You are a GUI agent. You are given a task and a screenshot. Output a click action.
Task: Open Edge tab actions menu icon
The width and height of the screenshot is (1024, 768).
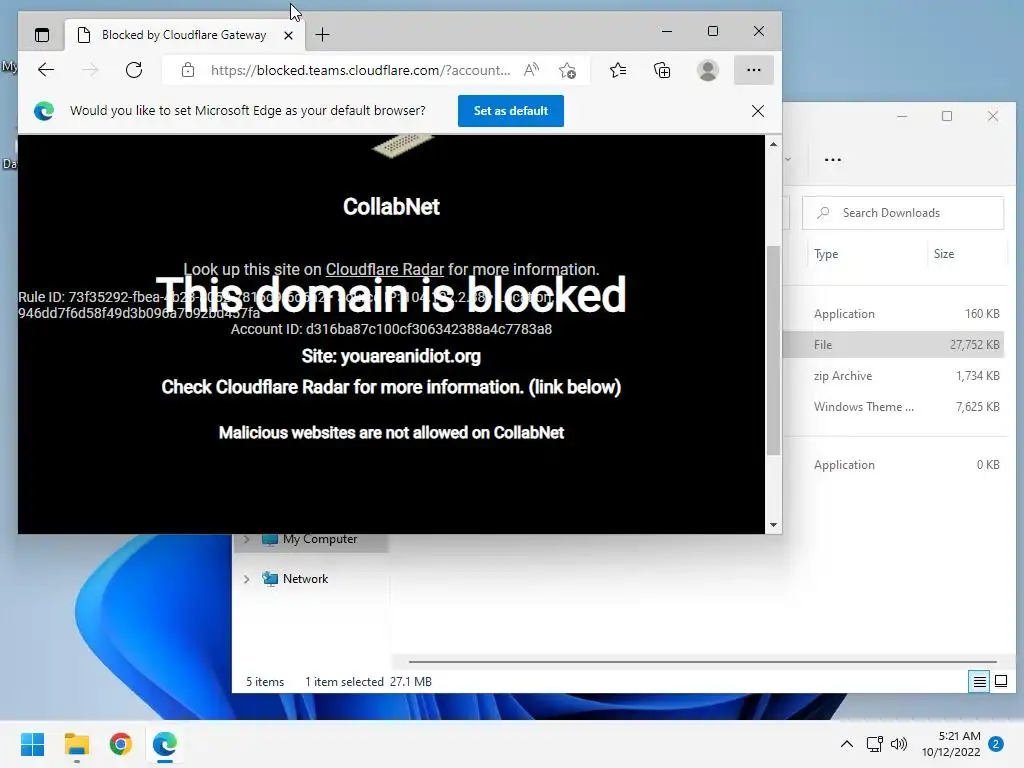pyautogui.click(x=42, y=35)
